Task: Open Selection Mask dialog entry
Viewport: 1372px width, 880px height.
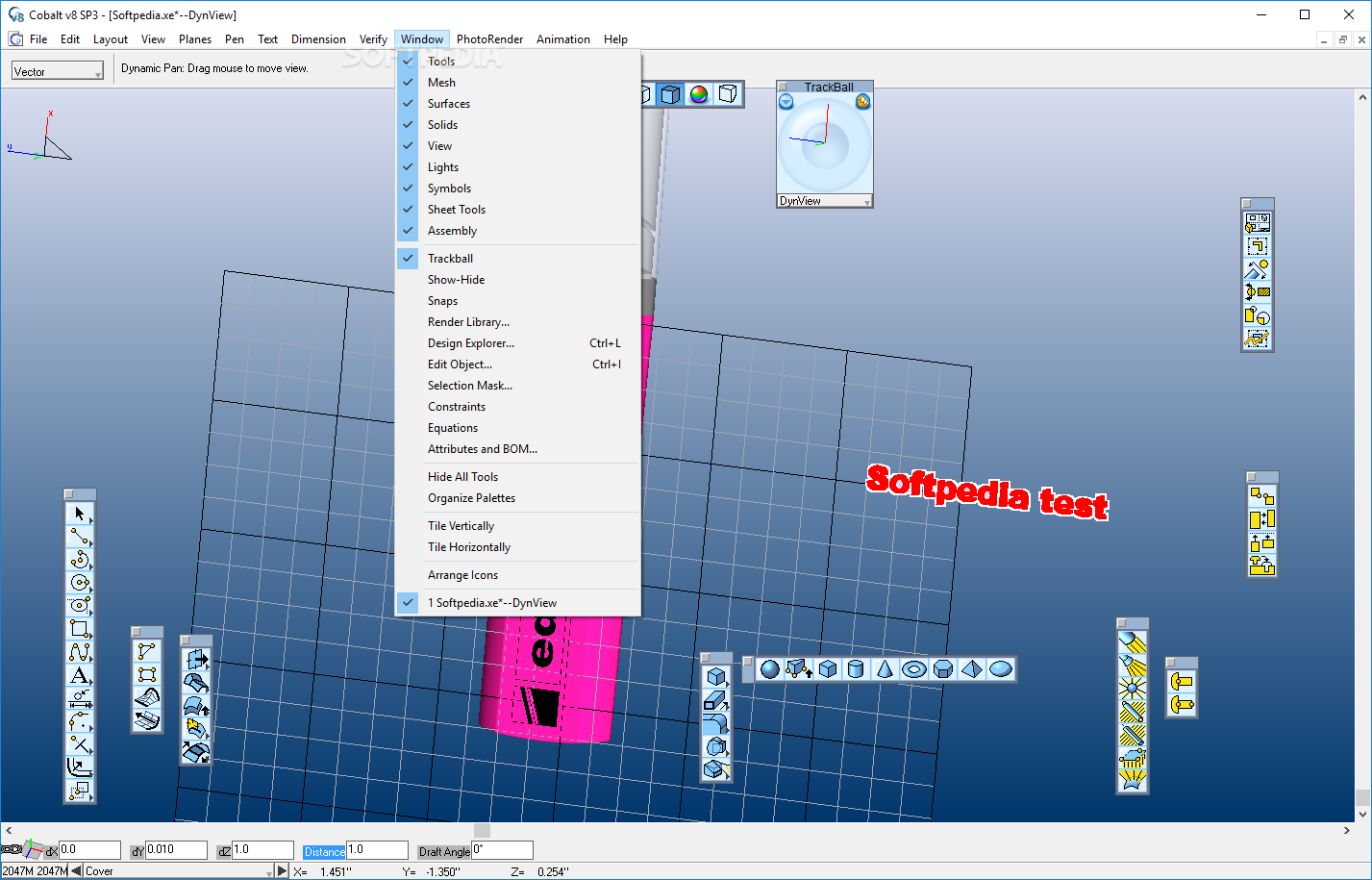Action: (517, 386)
